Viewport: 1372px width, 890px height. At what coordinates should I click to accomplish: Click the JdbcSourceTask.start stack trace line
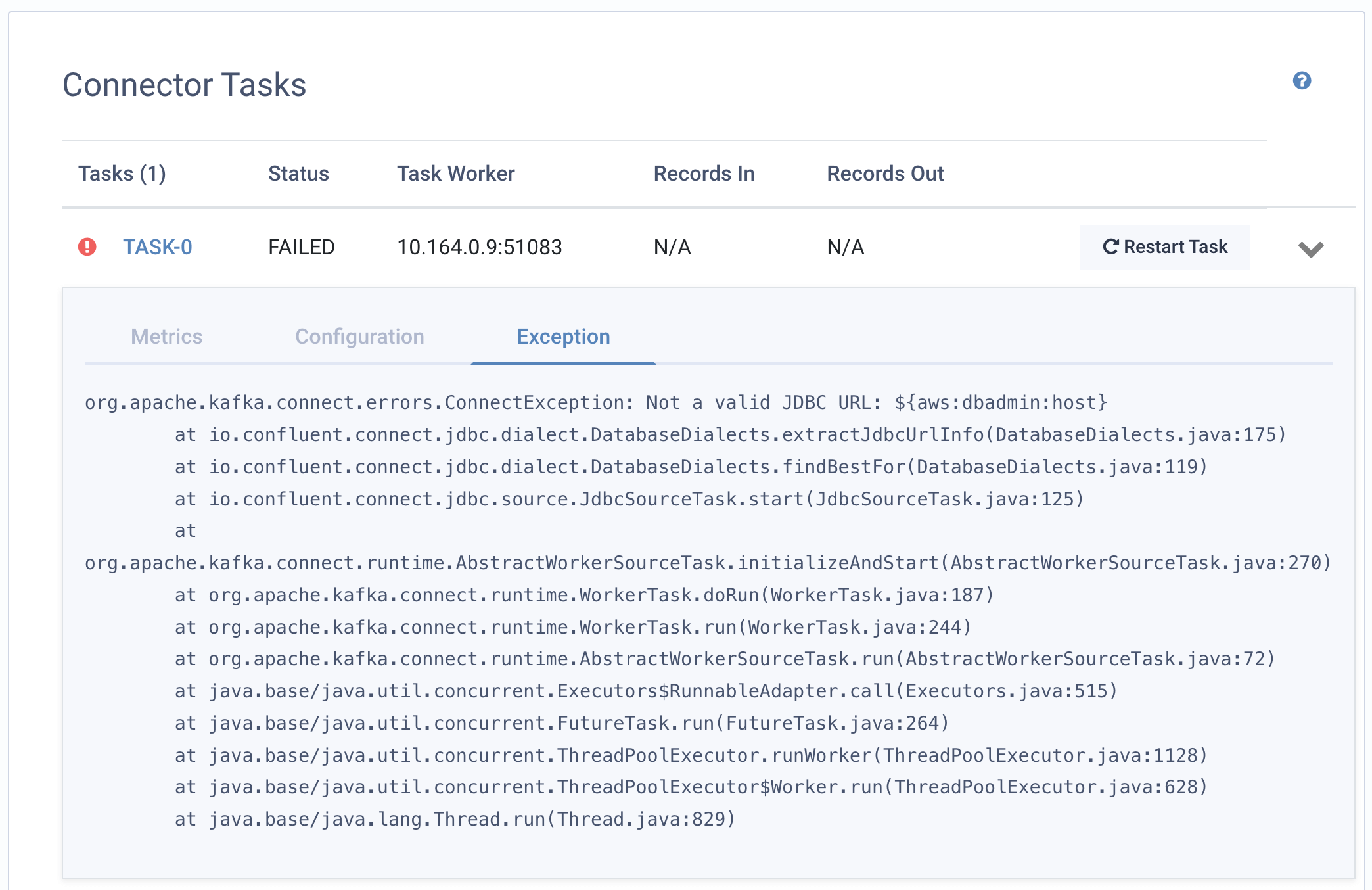pyautogui.click(x=628, y=499)
